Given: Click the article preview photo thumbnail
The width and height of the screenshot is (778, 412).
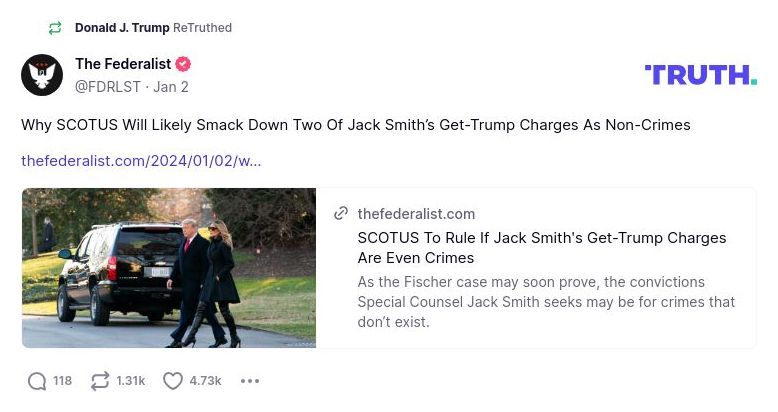Looking at the screenshot, I should [x=169, y=268].
